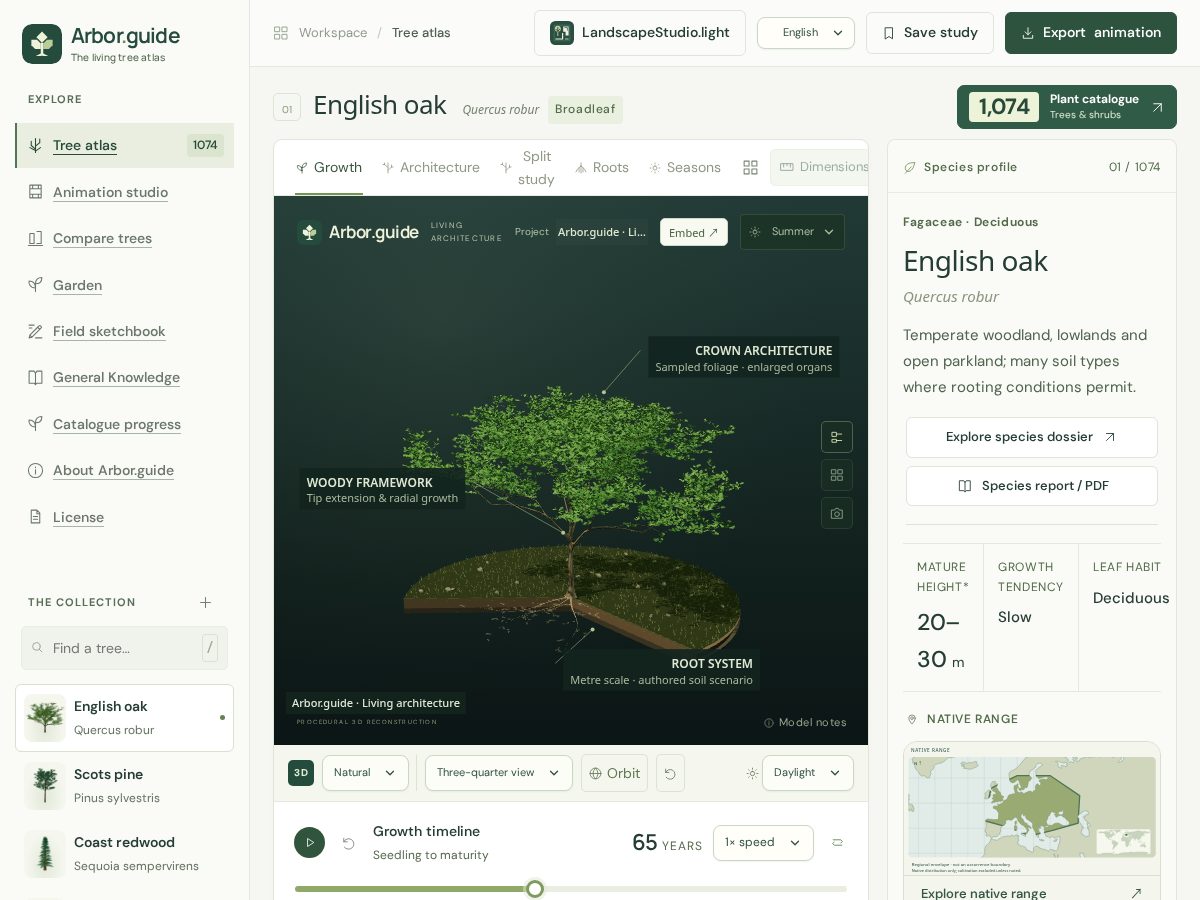1200x900 pixels.
Task: Open the License page
Action: pyautogui.click(x=78, y=517)
